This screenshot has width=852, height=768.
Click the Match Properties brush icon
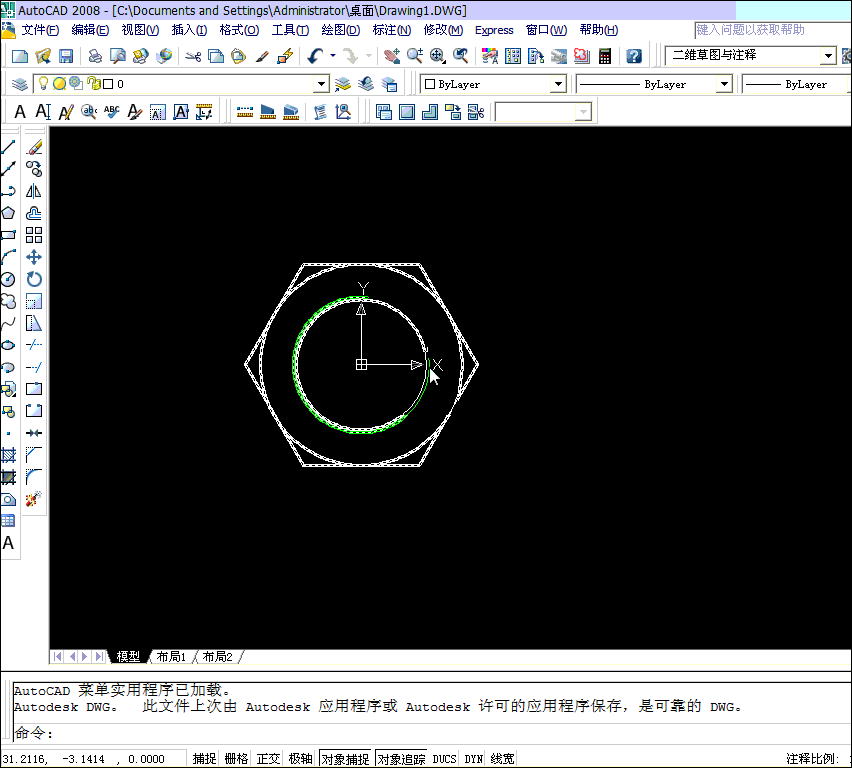[262, 56]
